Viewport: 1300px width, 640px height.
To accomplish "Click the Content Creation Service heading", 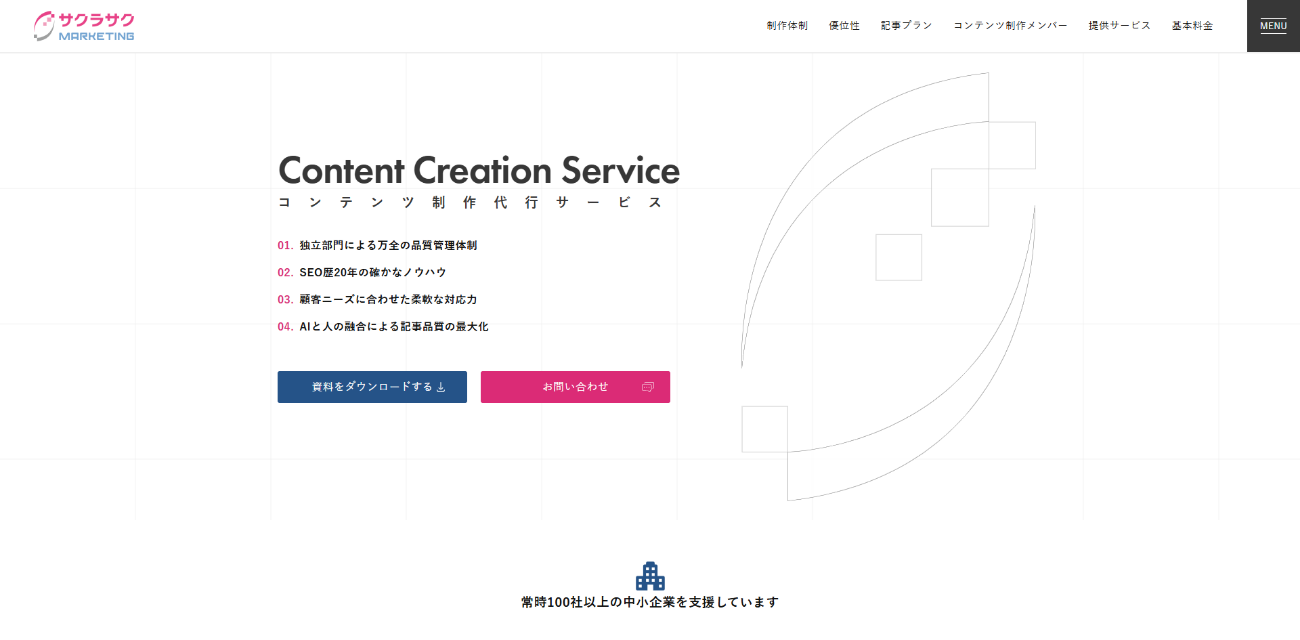I will pos(479,170).
